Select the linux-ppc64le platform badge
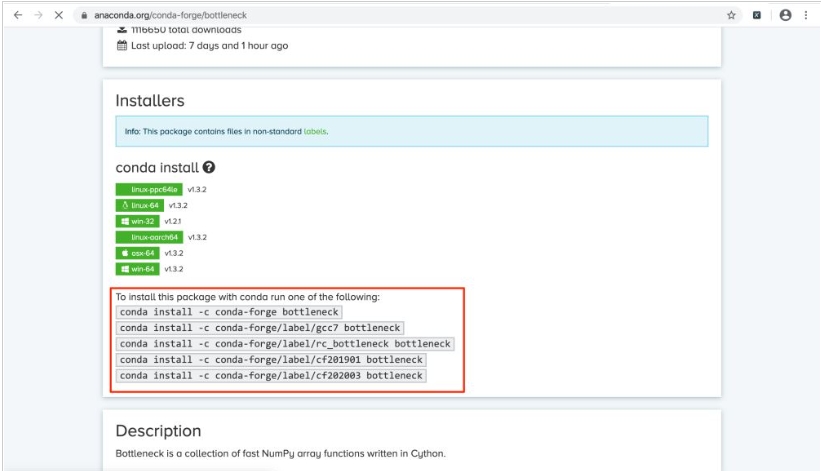This screenshot has width=821, height=471. tap(149, 189)
